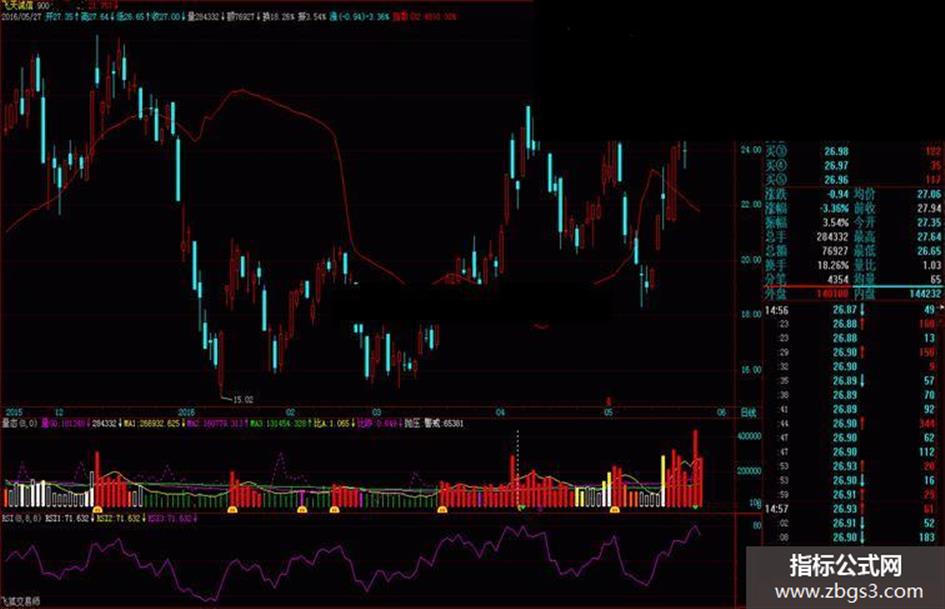Click the 16.00 price axis label
Screen dimensions: 945x609
pos(751,370)
